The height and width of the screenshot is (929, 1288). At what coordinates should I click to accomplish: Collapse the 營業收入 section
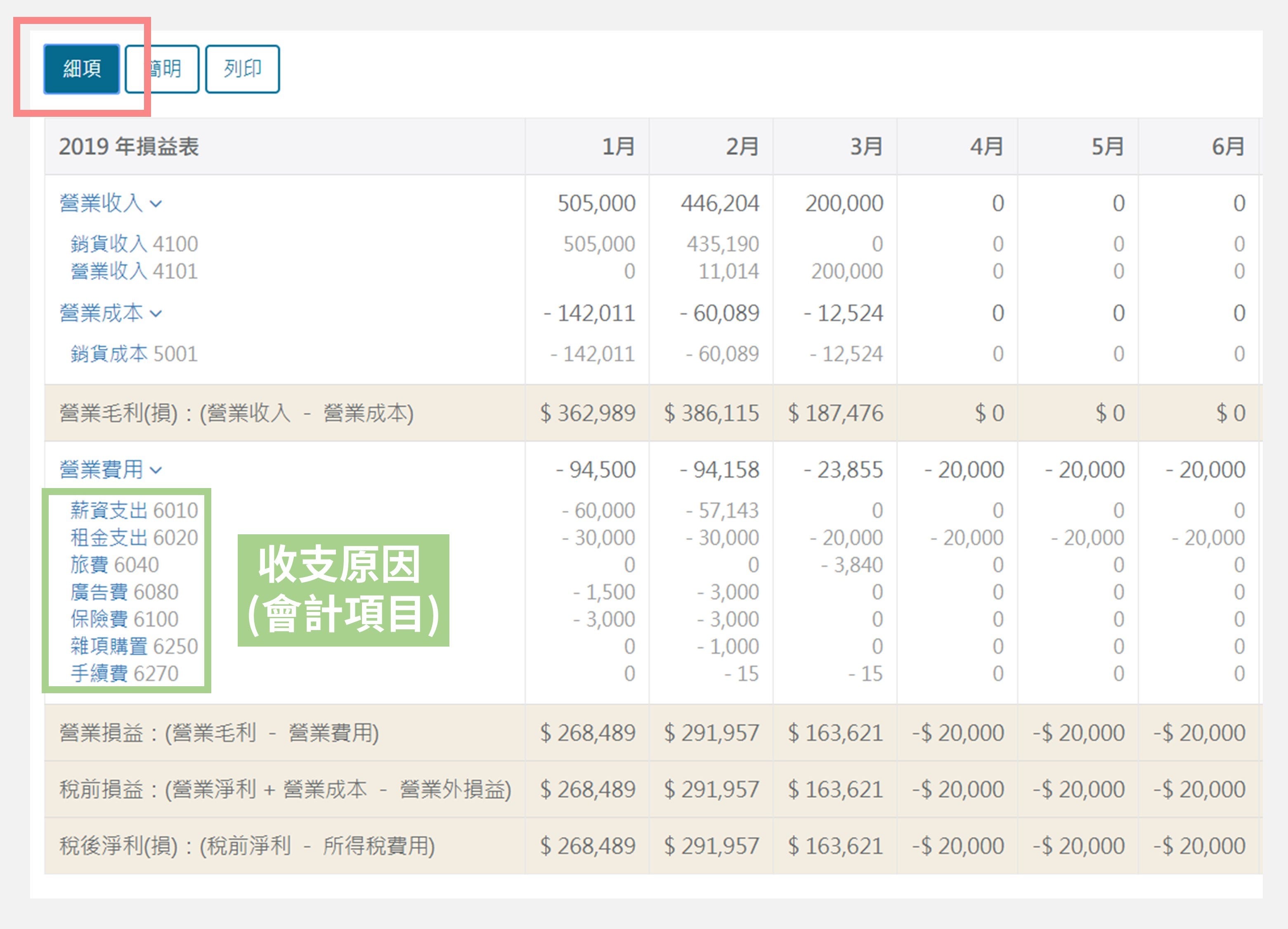[x=111, y=203]
